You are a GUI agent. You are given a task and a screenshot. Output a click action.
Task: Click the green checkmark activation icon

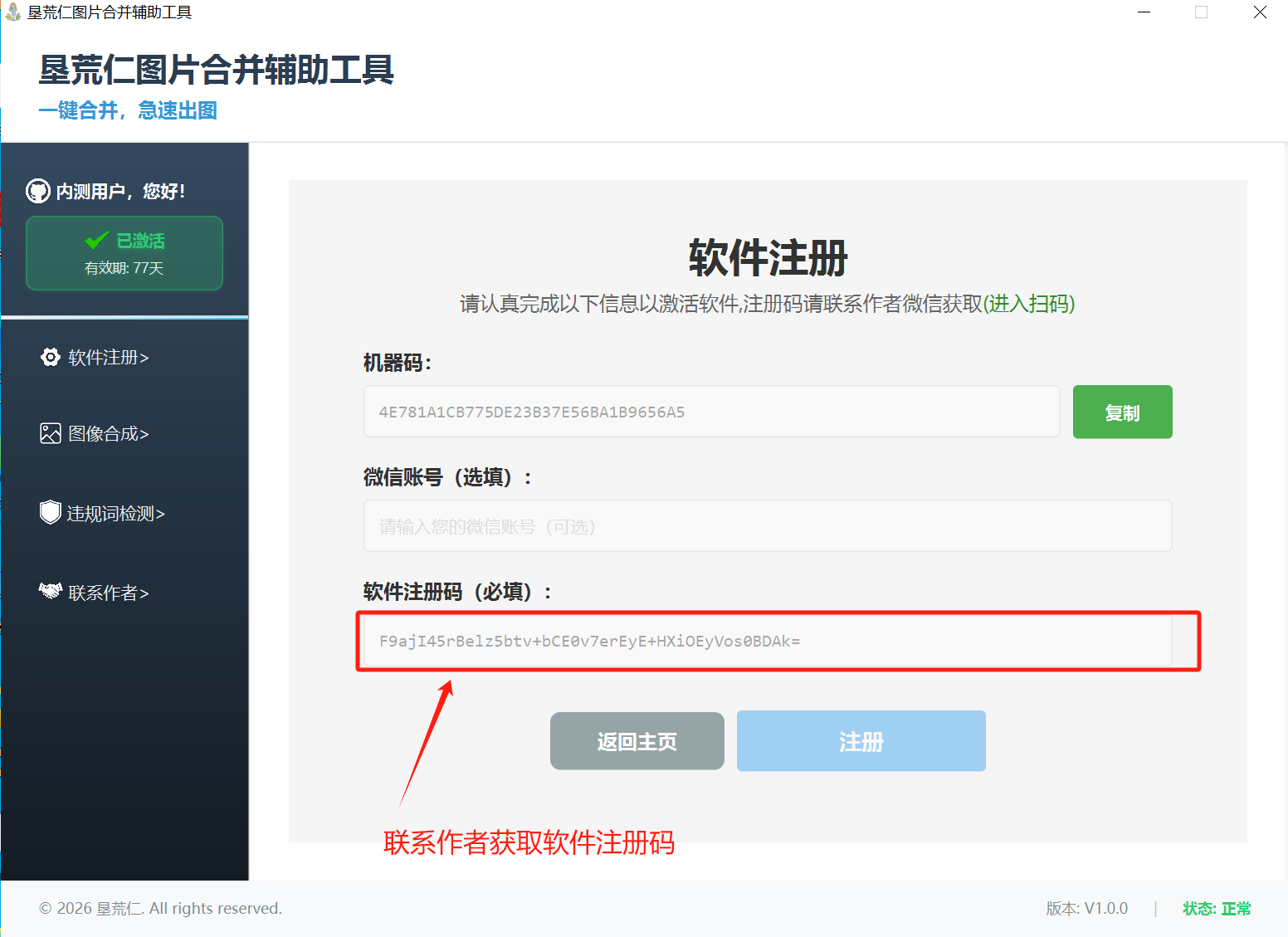(97, 241)
